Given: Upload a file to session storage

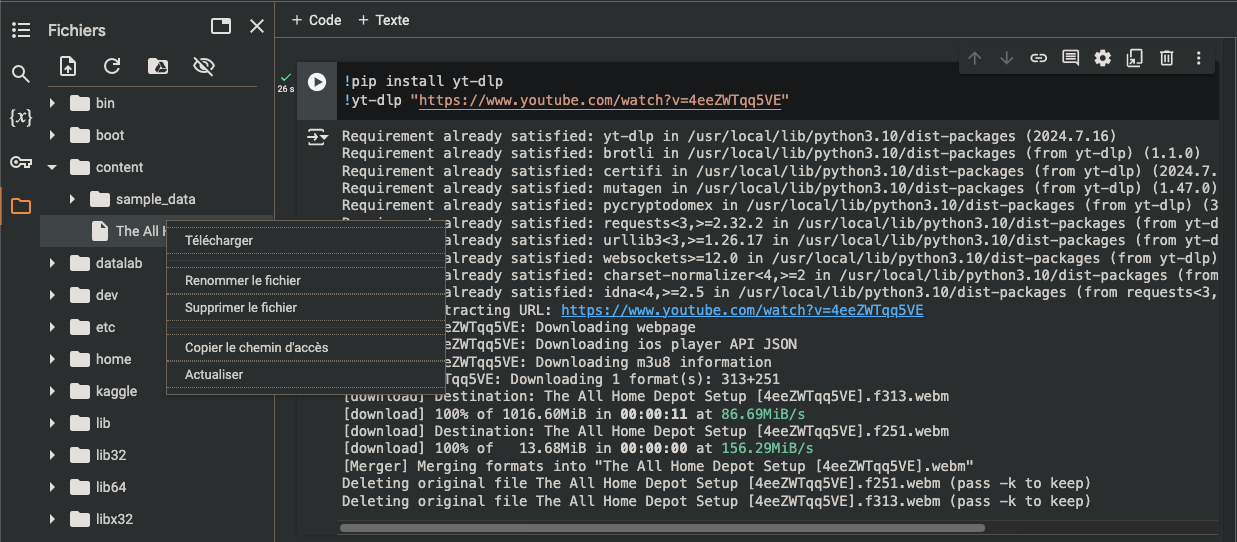Looking at the screenshot, I should coord(68,66).
